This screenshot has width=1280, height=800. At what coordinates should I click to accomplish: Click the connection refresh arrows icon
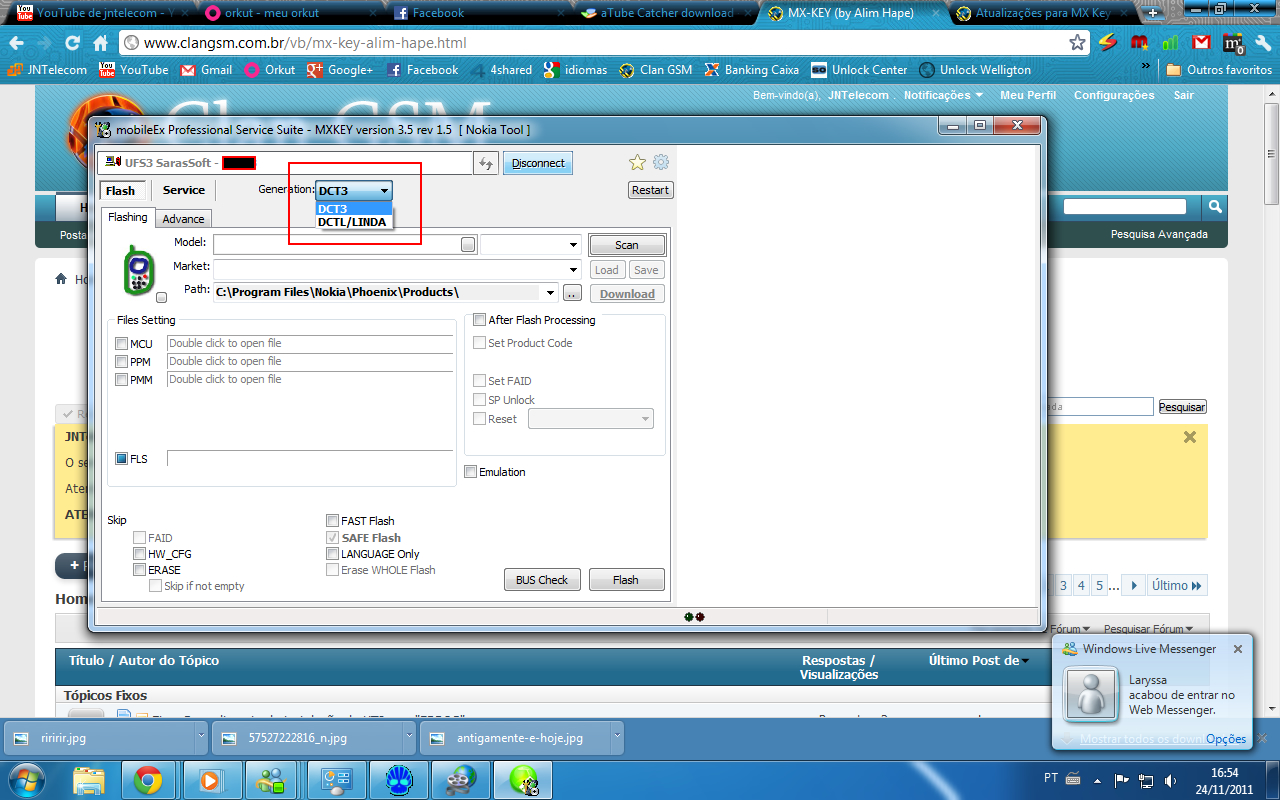pos(486,163)
